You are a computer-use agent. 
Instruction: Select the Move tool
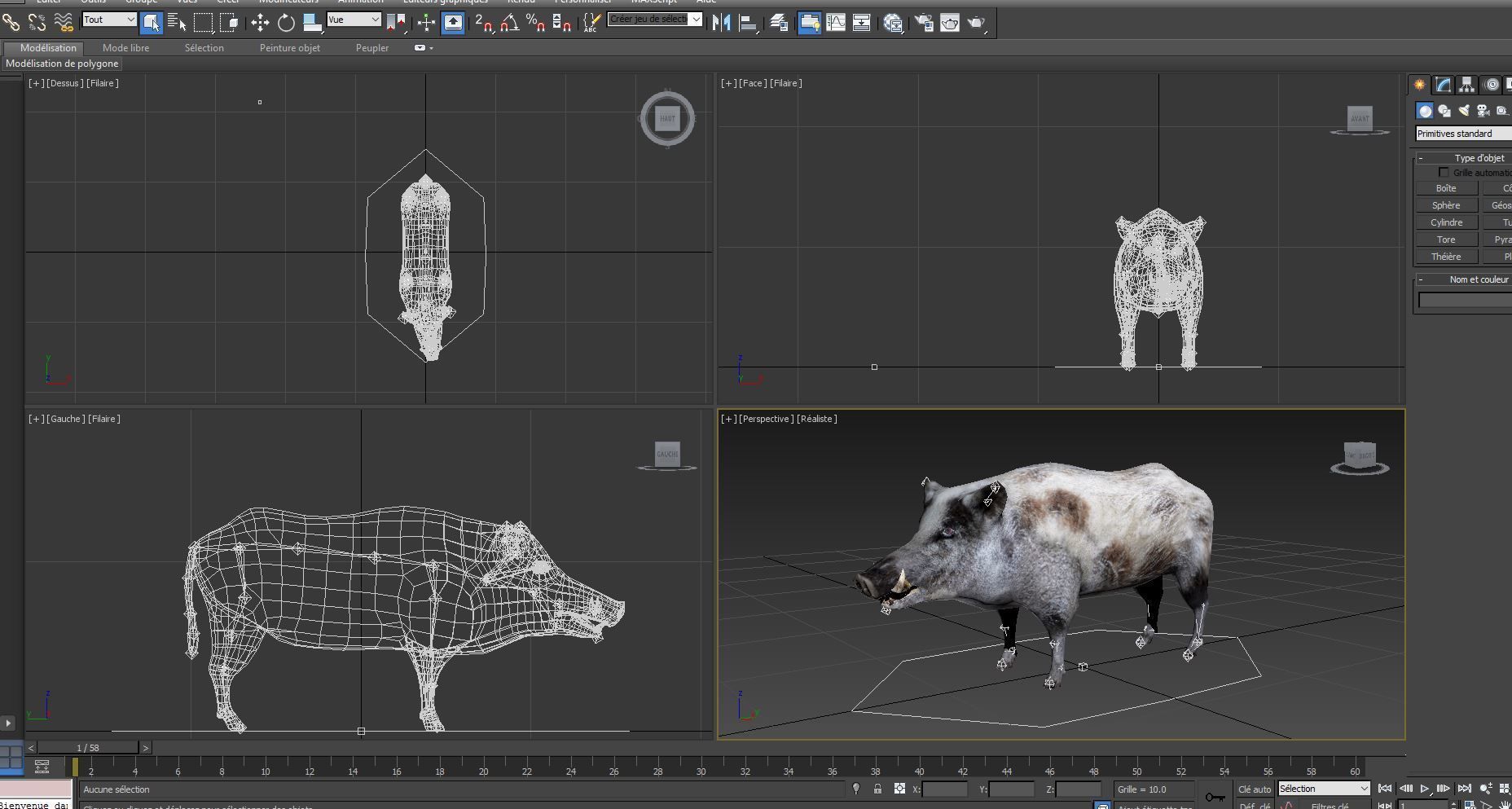260,23
